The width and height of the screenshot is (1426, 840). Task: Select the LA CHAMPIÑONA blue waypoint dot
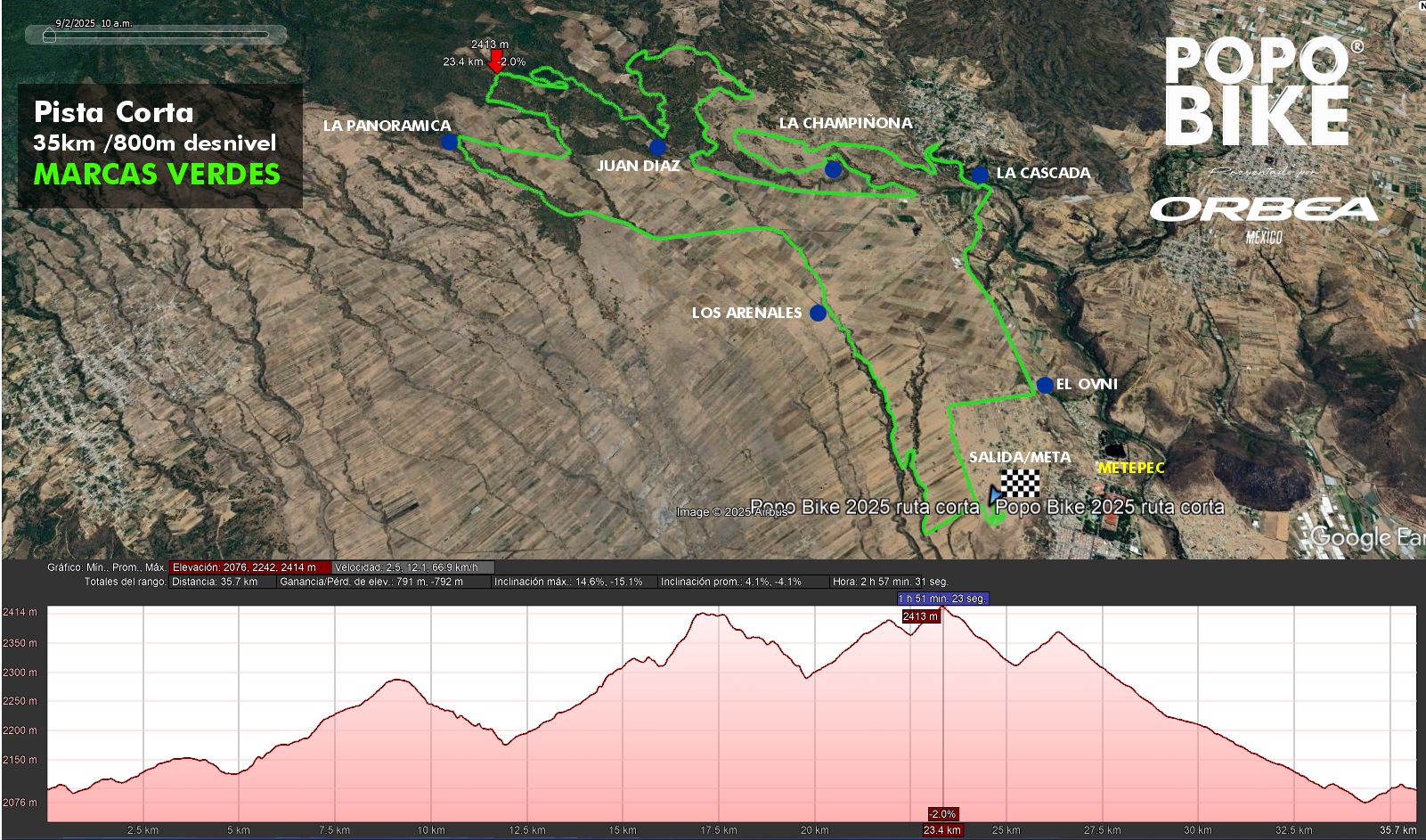point(833,169)
